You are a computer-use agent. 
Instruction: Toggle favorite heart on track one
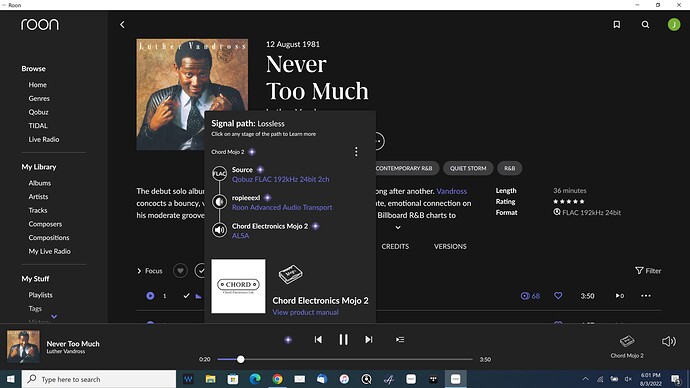click(558, 296)
